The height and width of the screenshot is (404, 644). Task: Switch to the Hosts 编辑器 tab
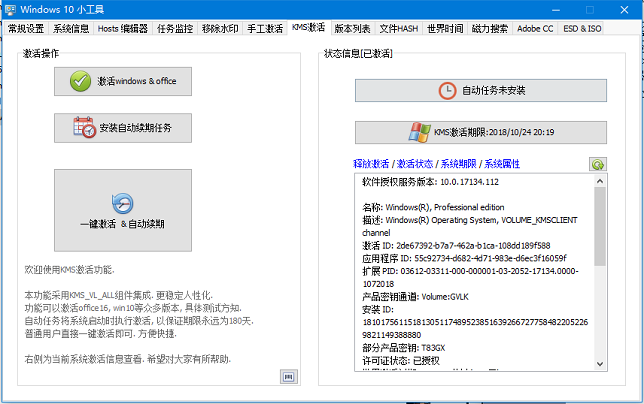point(122,29)
